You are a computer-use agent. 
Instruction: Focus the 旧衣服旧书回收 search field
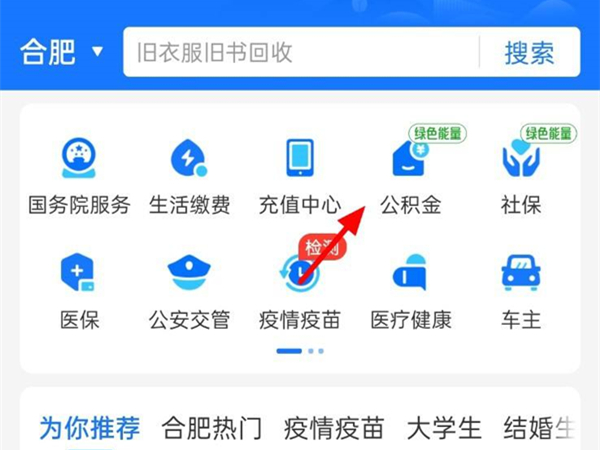(301, 52)
